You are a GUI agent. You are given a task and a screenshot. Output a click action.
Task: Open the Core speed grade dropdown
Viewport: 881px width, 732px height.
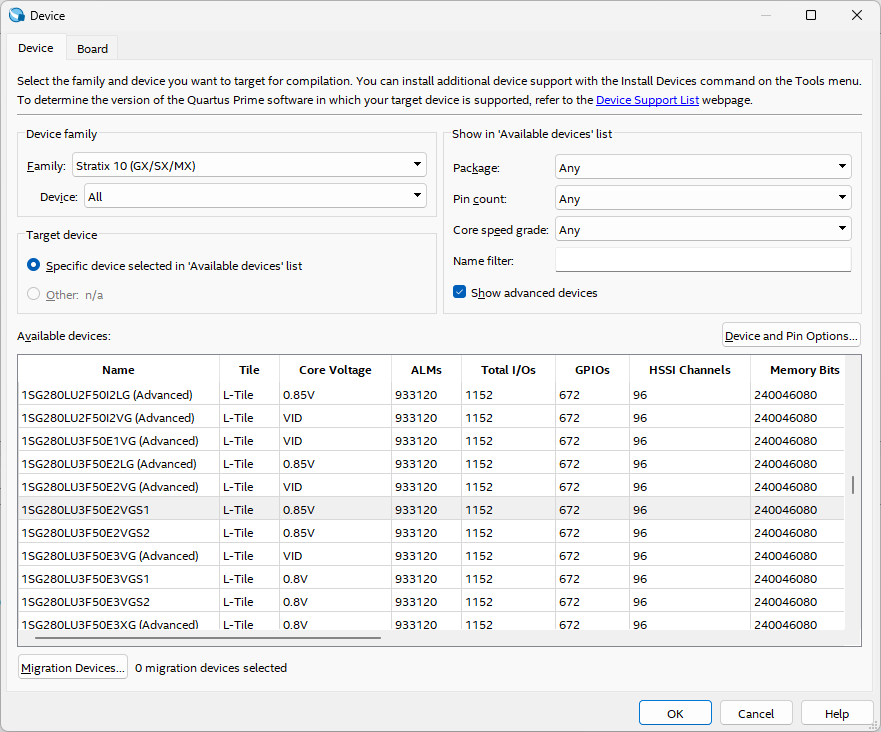[702, 230]
